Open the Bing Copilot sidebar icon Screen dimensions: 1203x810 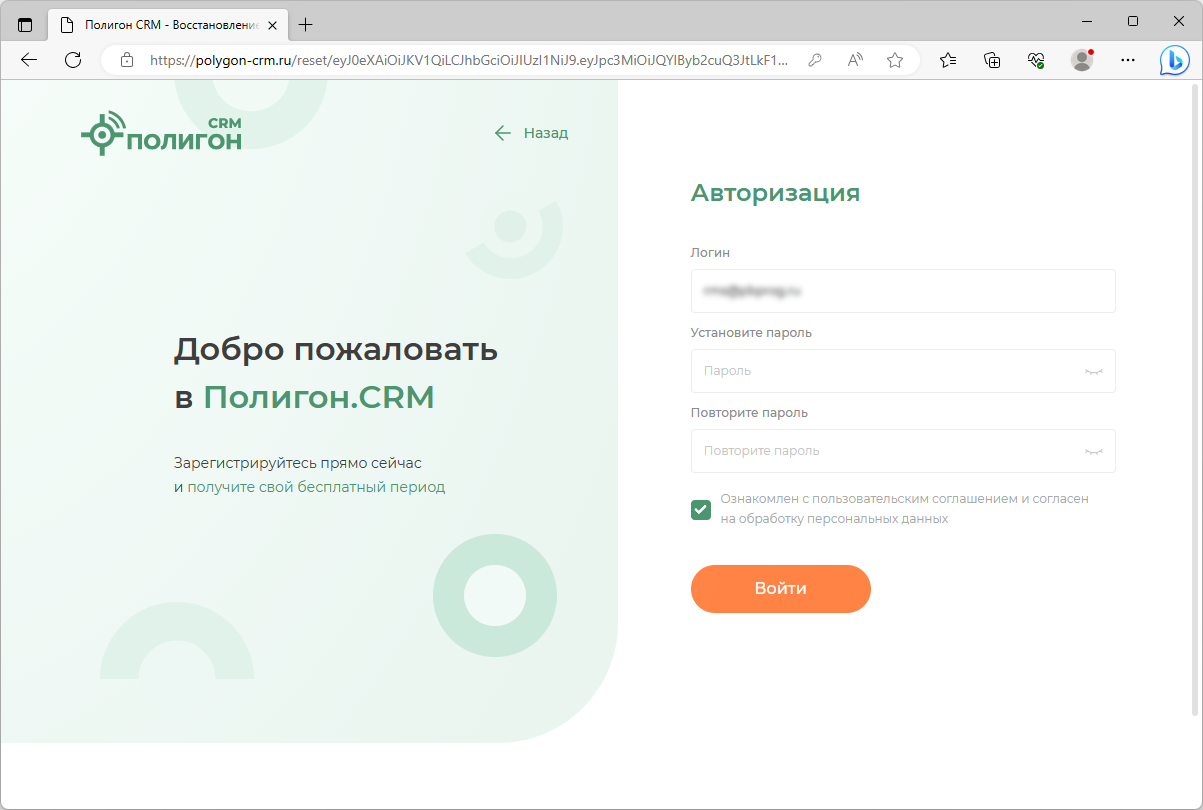pos(1174,60)
